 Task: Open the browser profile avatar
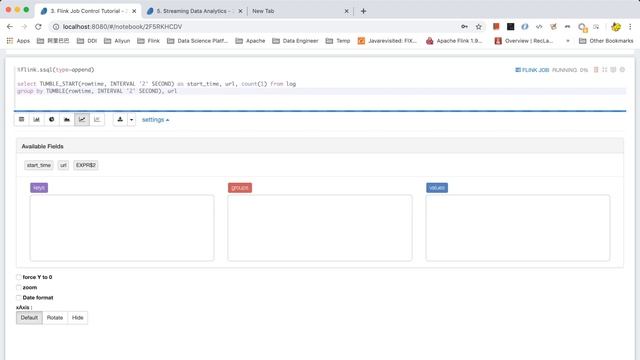tap(616, 27)
